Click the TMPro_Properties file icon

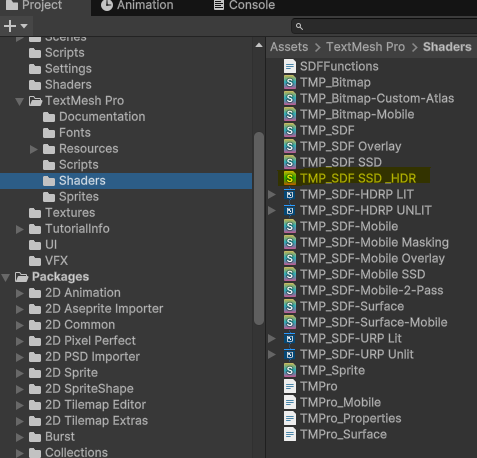pyautogui.click(x=290, y=418)
